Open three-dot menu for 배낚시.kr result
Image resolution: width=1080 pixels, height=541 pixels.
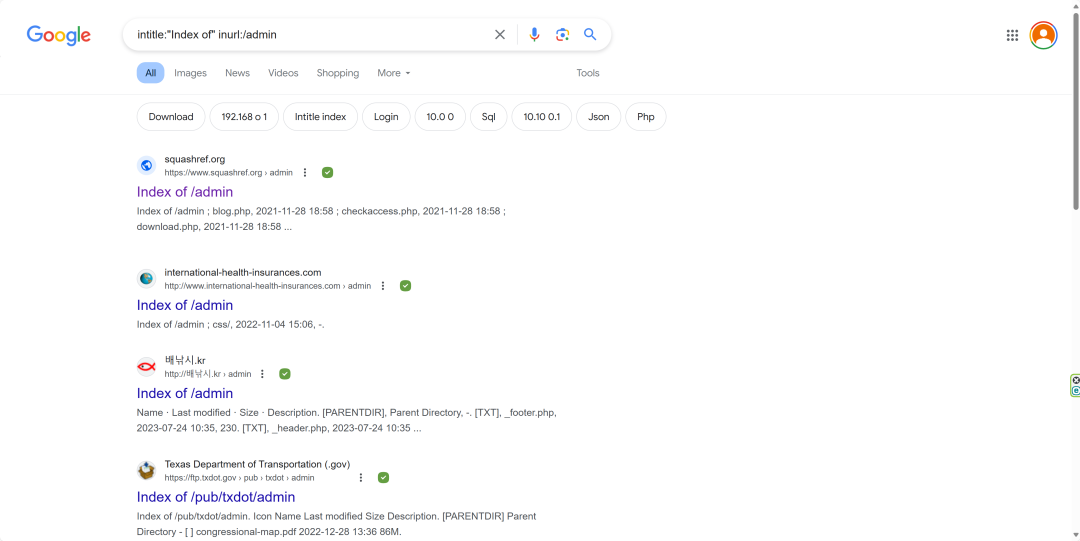coord(262,374)
